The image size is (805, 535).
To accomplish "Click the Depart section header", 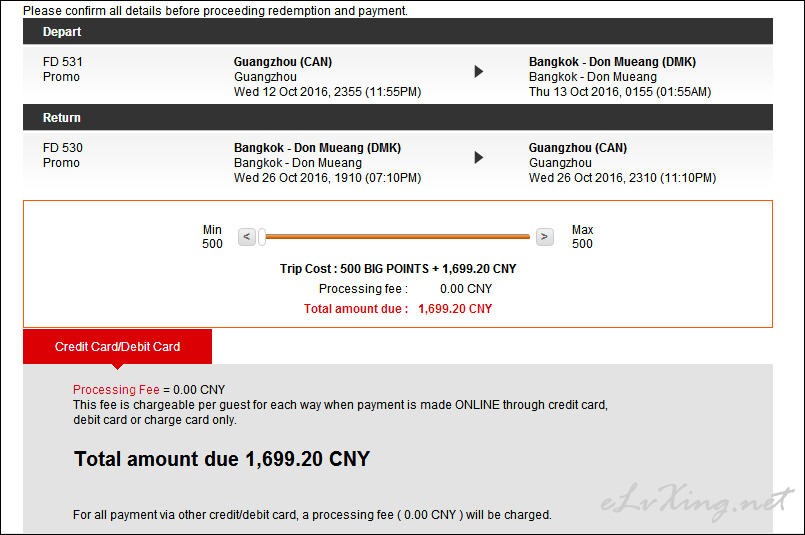I will (398, 31).
